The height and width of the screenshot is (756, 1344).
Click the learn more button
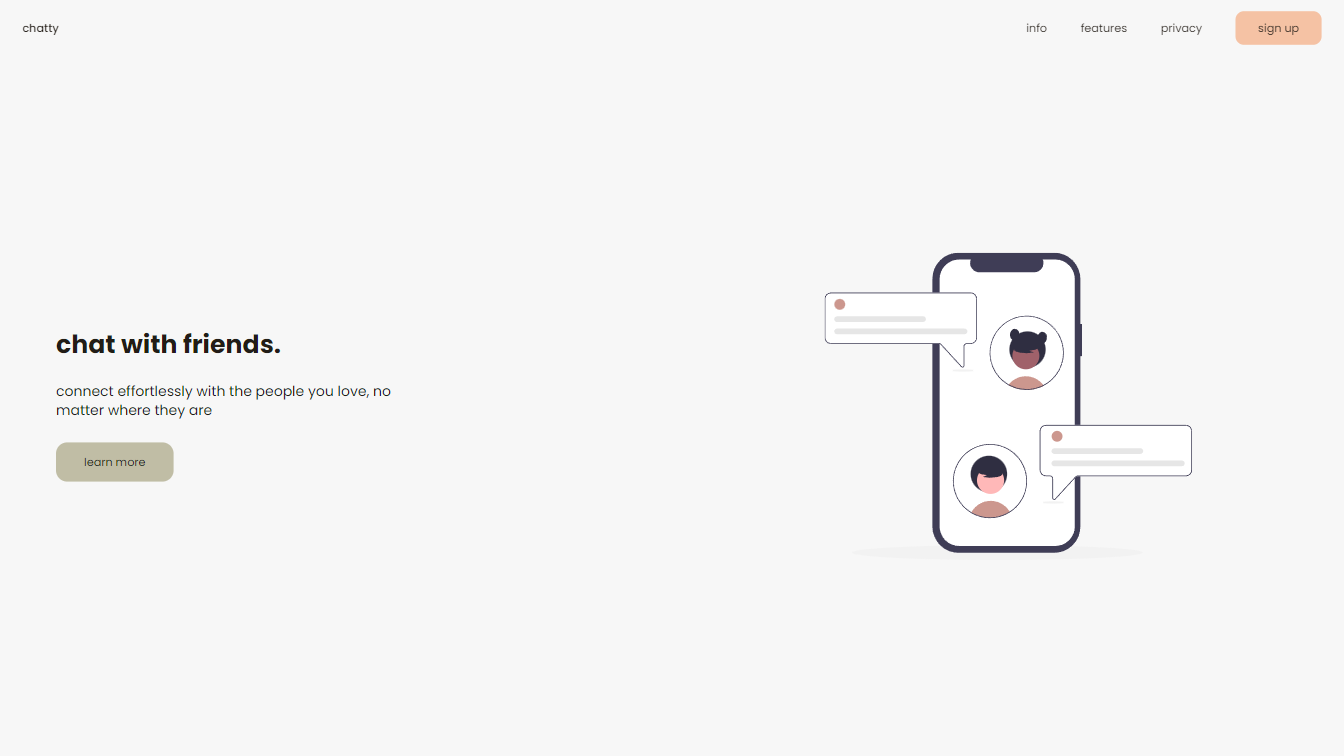pyautogui.click(x=115, y=462)
